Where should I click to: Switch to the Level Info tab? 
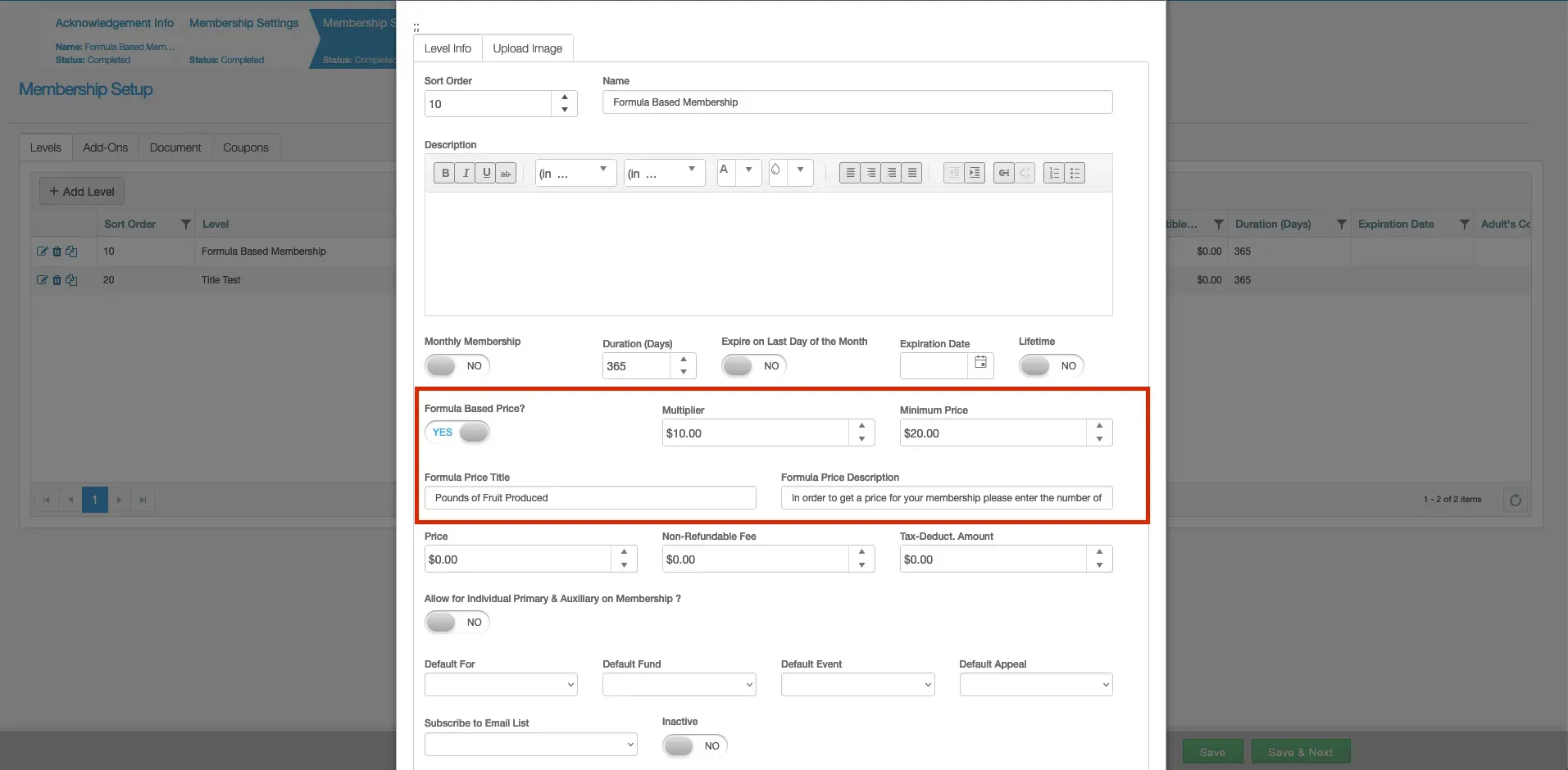tap(448, 48)
